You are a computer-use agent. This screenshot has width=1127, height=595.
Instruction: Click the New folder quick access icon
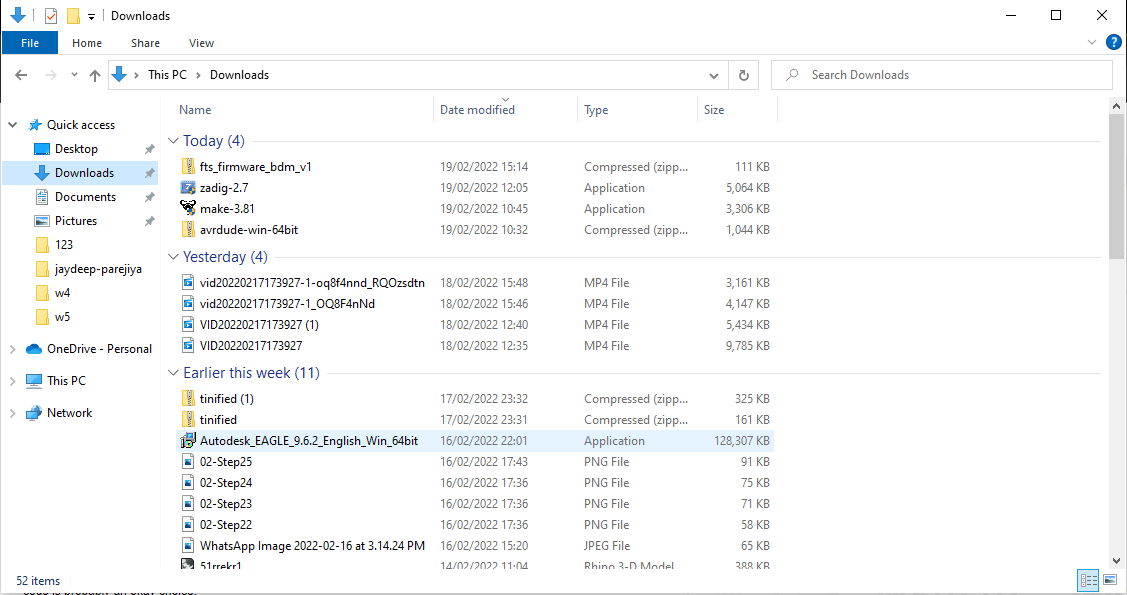73,15
